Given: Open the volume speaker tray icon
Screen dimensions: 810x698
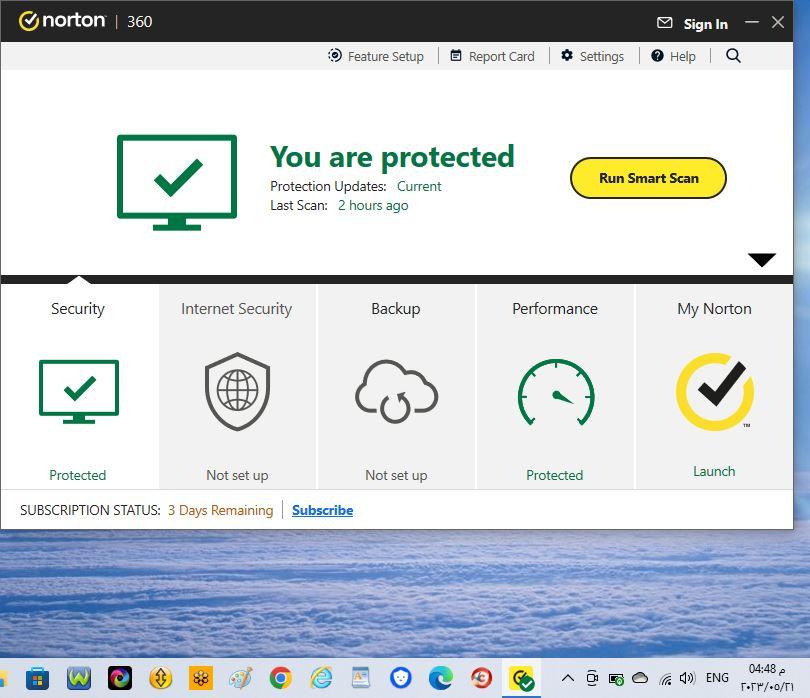Looking at the screenshot, I should tap(688, 678).
